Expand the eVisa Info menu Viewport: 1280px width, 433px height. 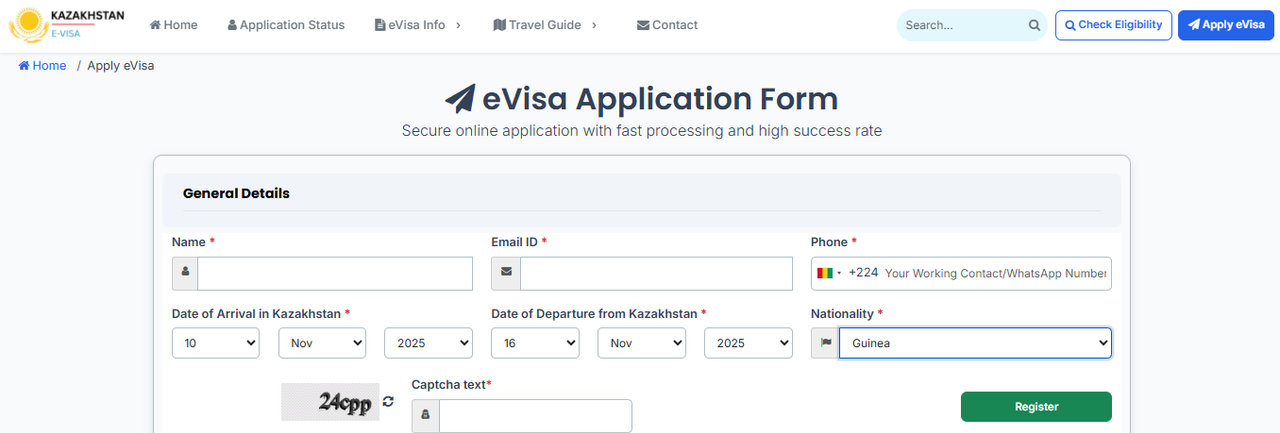pyautogui.click(x=417, y=25)
